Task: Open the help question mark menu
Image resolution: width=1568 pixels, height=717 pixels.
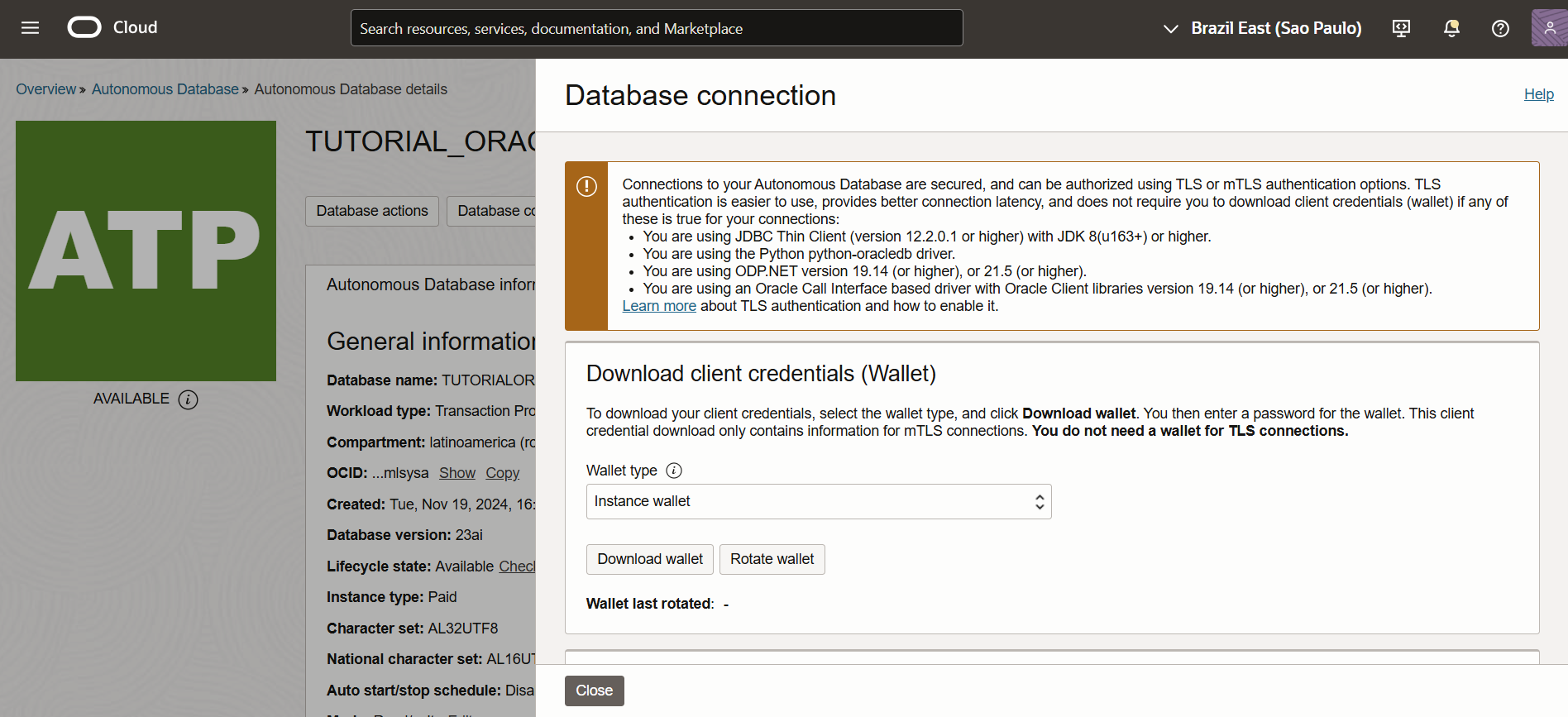Action: coord(1500,28)
